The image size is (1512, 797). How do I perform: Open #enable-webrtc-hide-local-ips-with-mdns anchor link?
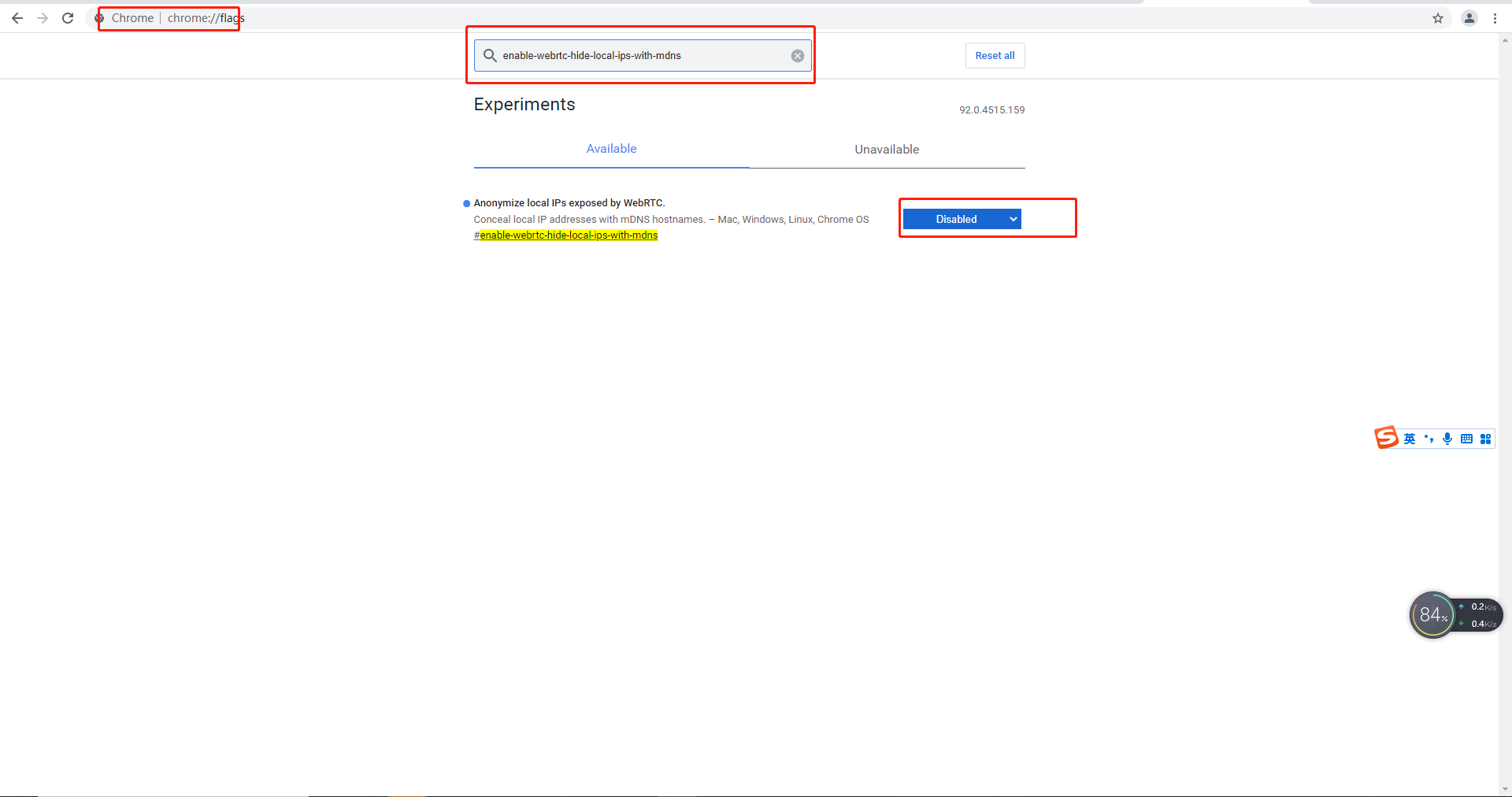click(565, 235)
